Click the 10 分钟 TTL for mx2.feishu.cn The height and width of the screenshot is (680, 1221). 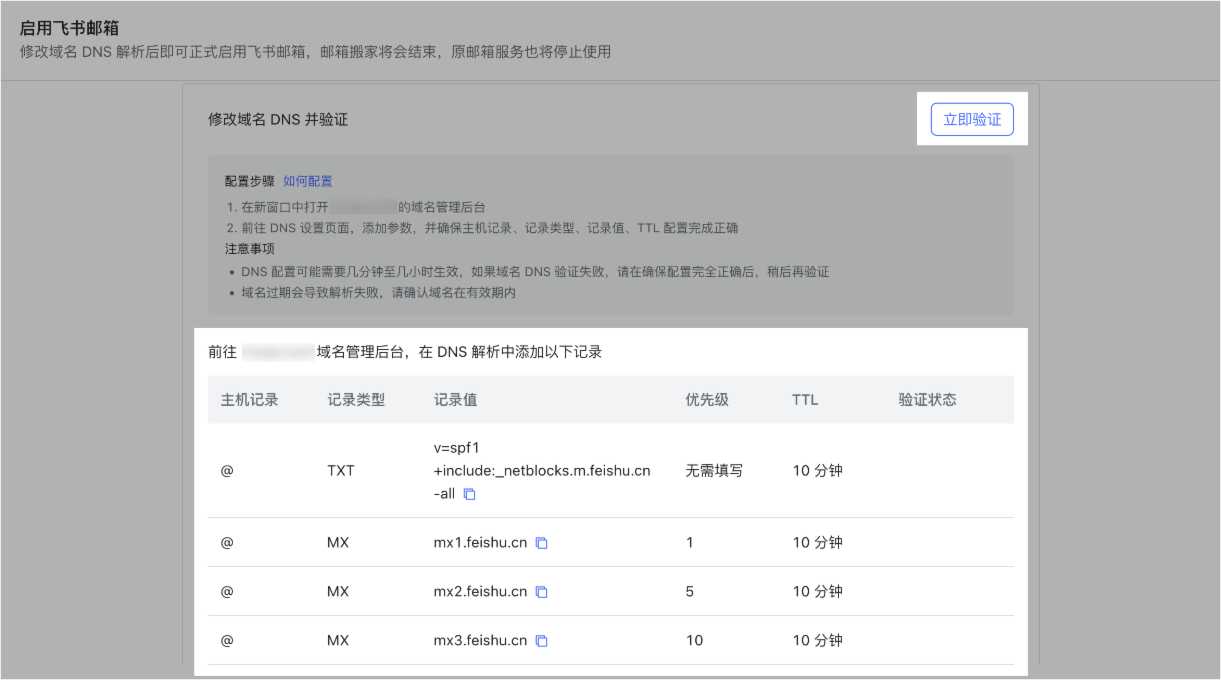click(818, 592)
